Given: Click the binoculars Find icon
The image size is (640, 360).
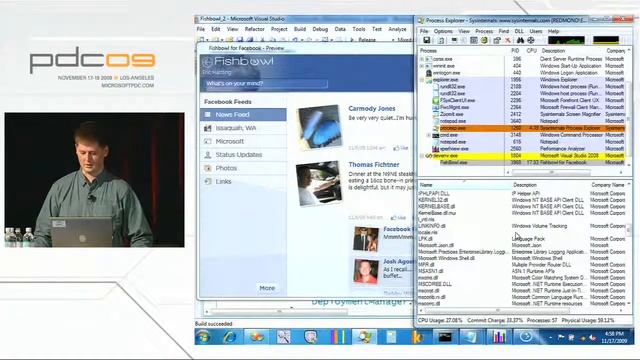Looking at the screenshot, I should point(520,40).
